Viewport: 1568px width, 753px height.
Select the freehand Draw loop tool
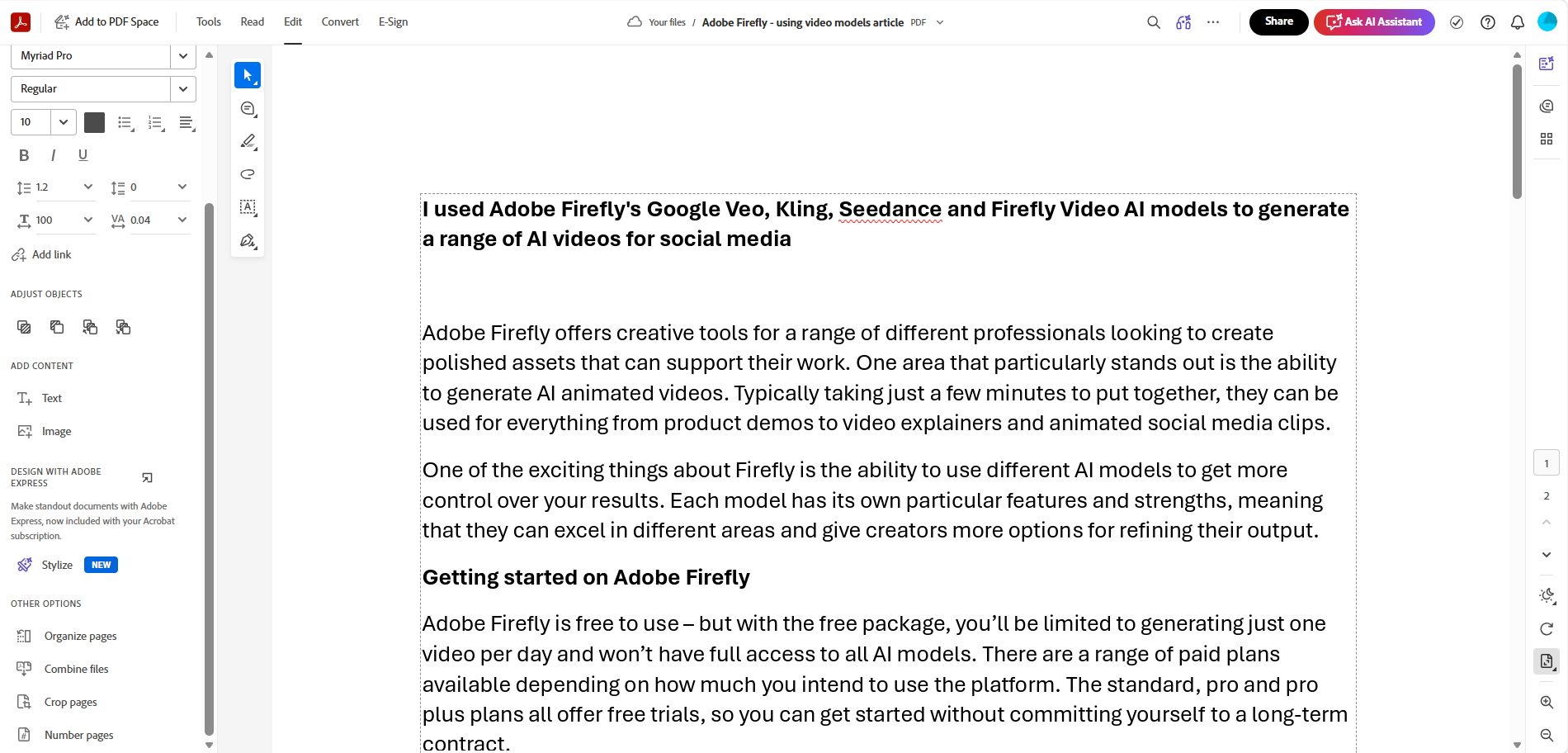(248, 174)
